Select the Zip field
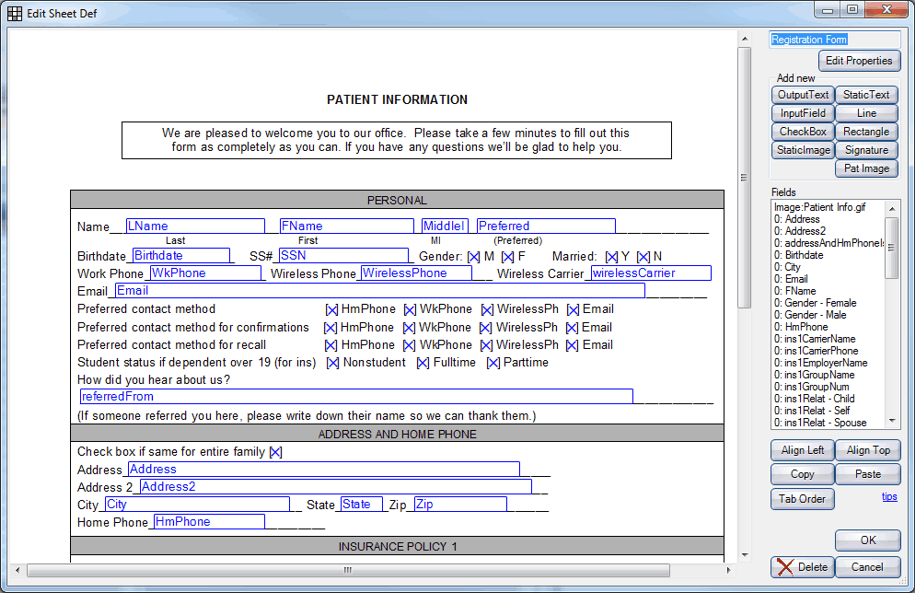The width and height of the screenshot is (915, 593). (460, 504)
